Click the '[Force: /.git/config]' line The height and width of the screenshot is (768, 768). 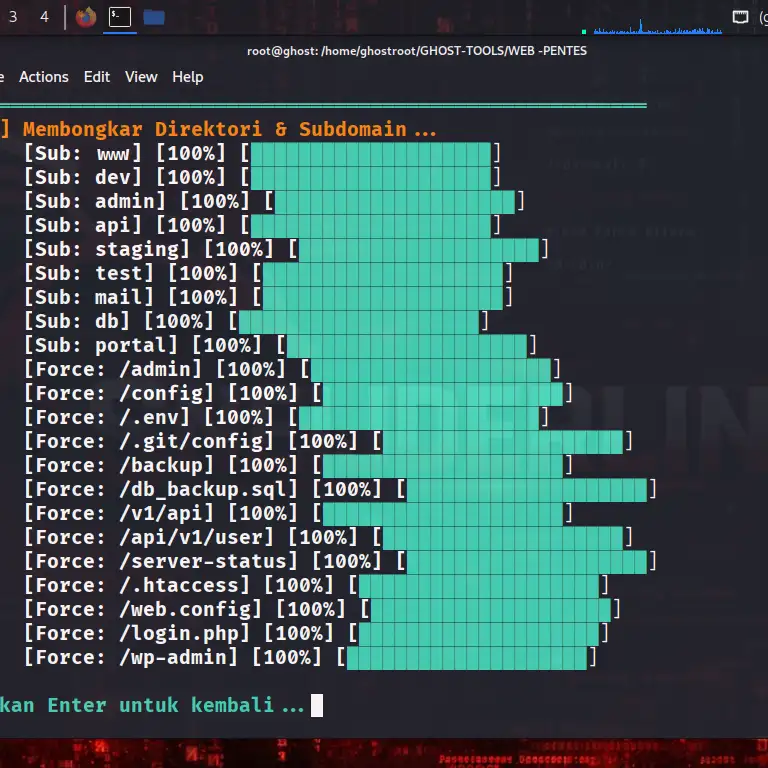coord(328,441)
